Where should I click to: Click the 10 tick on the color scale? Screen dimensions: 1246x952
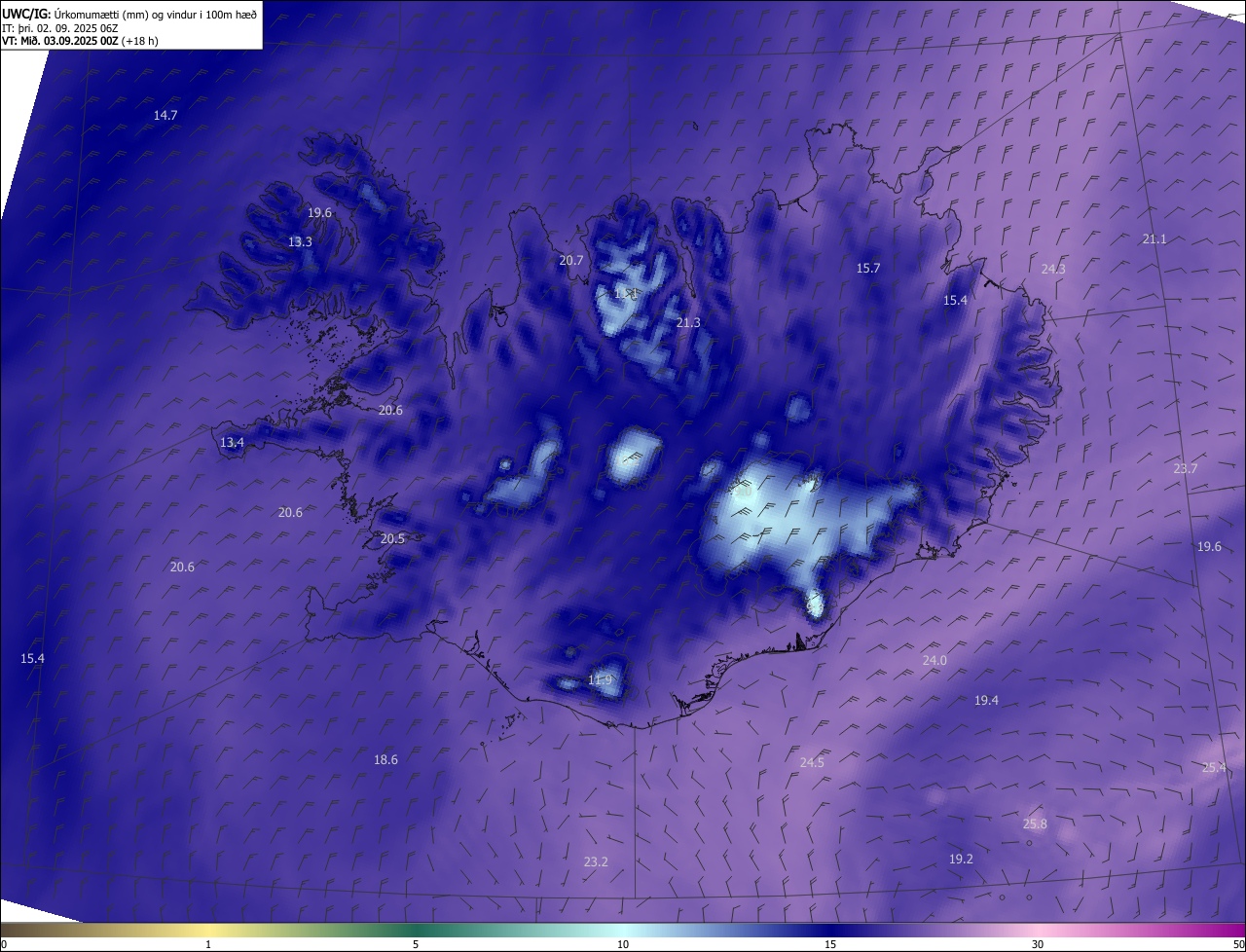click(x=623, y=944)
